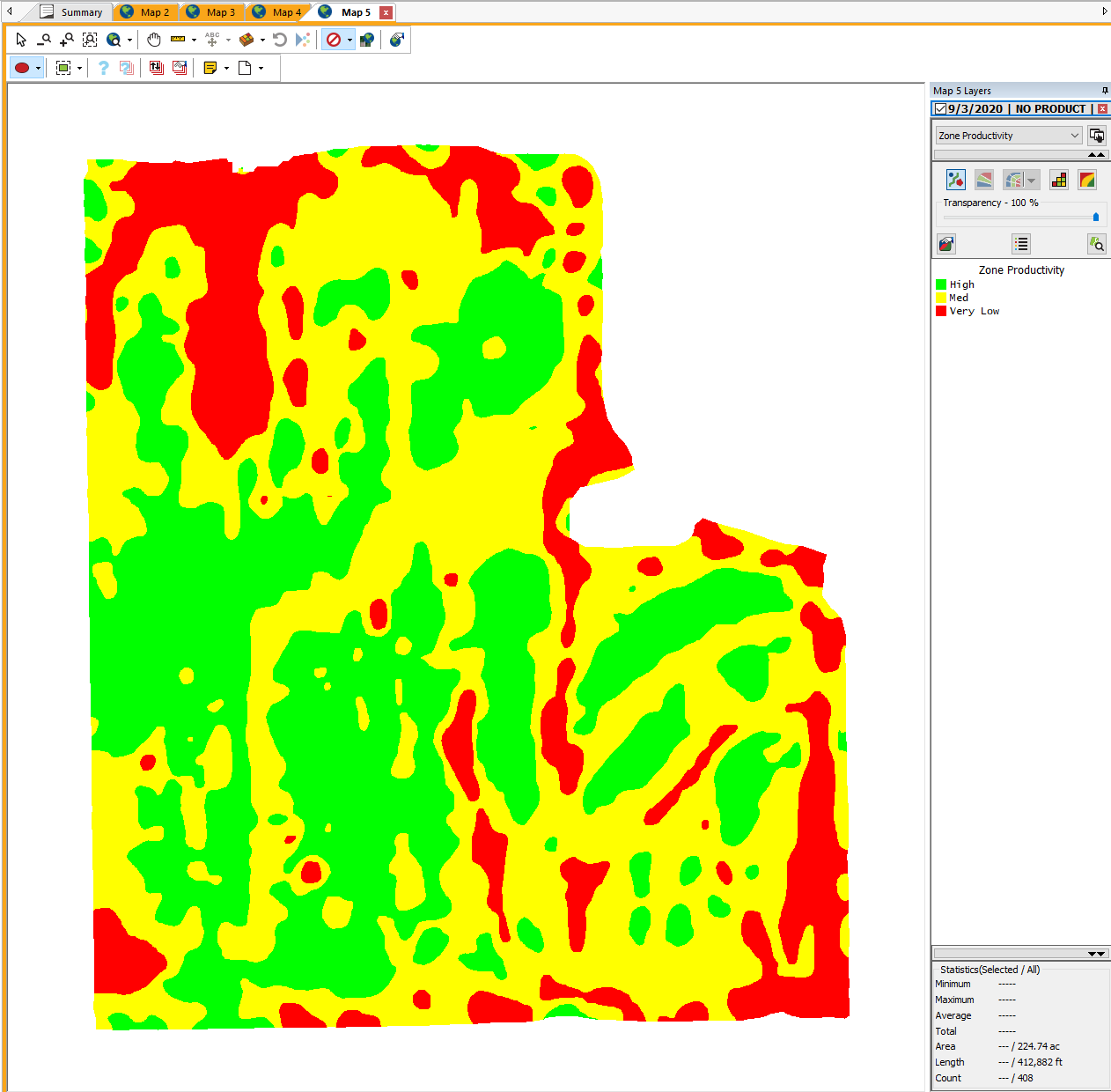Image resolution: width=1111 pixels, height=1092 pixels.
Task: Open the colored blocks tool dropdown arrow
Action: click(262, 40)
